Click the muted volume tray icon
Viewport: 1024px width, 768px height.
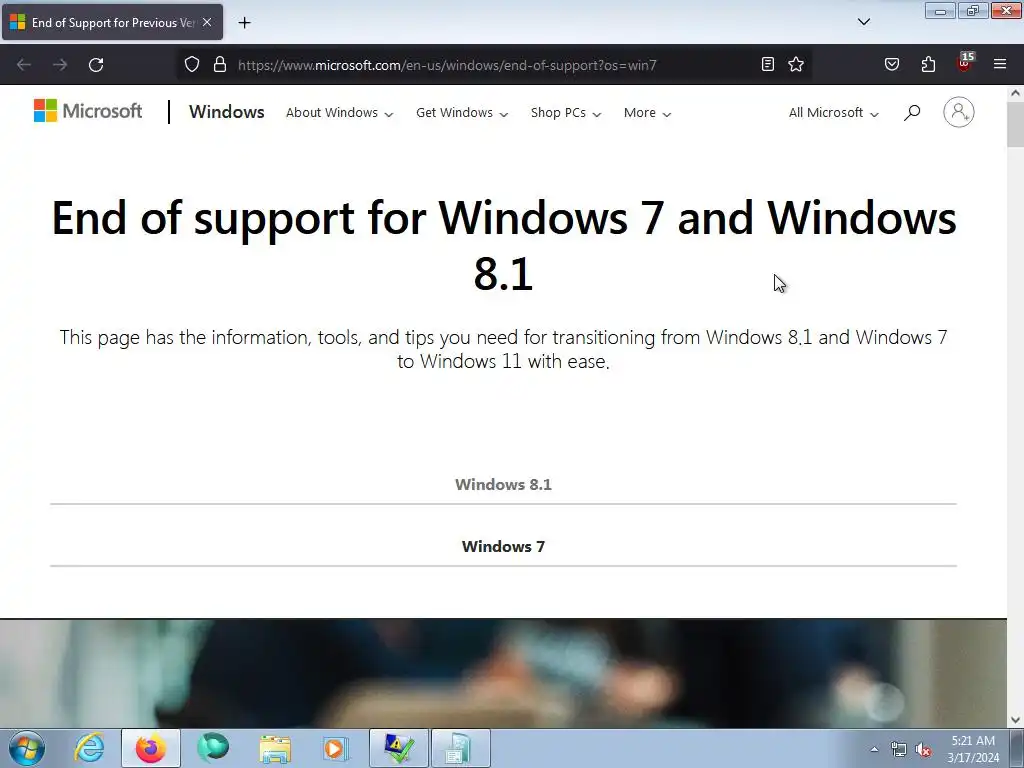pyautogui.click(x=923, y=750)
